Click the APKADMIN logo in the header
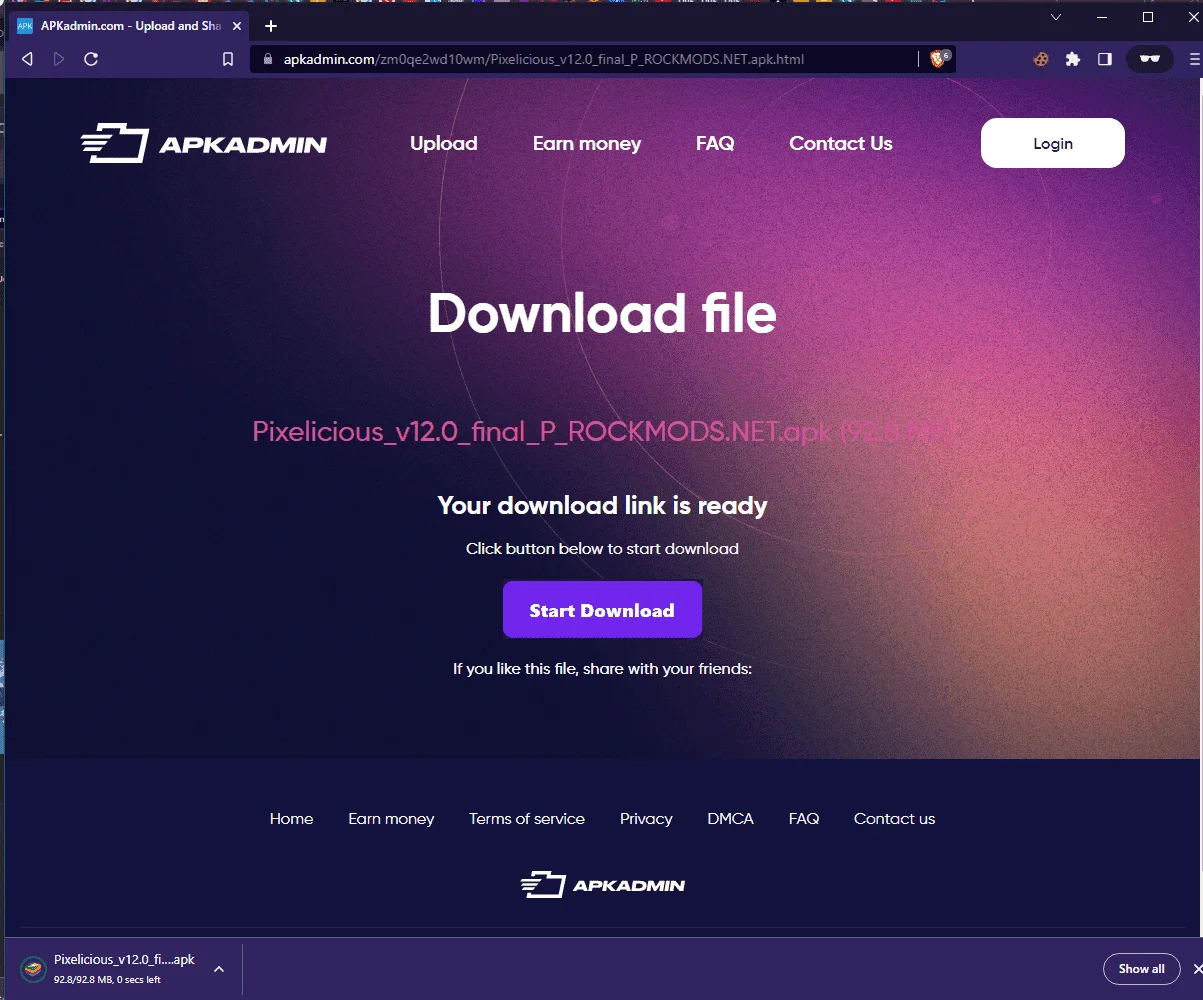 [x=204, y=144]
